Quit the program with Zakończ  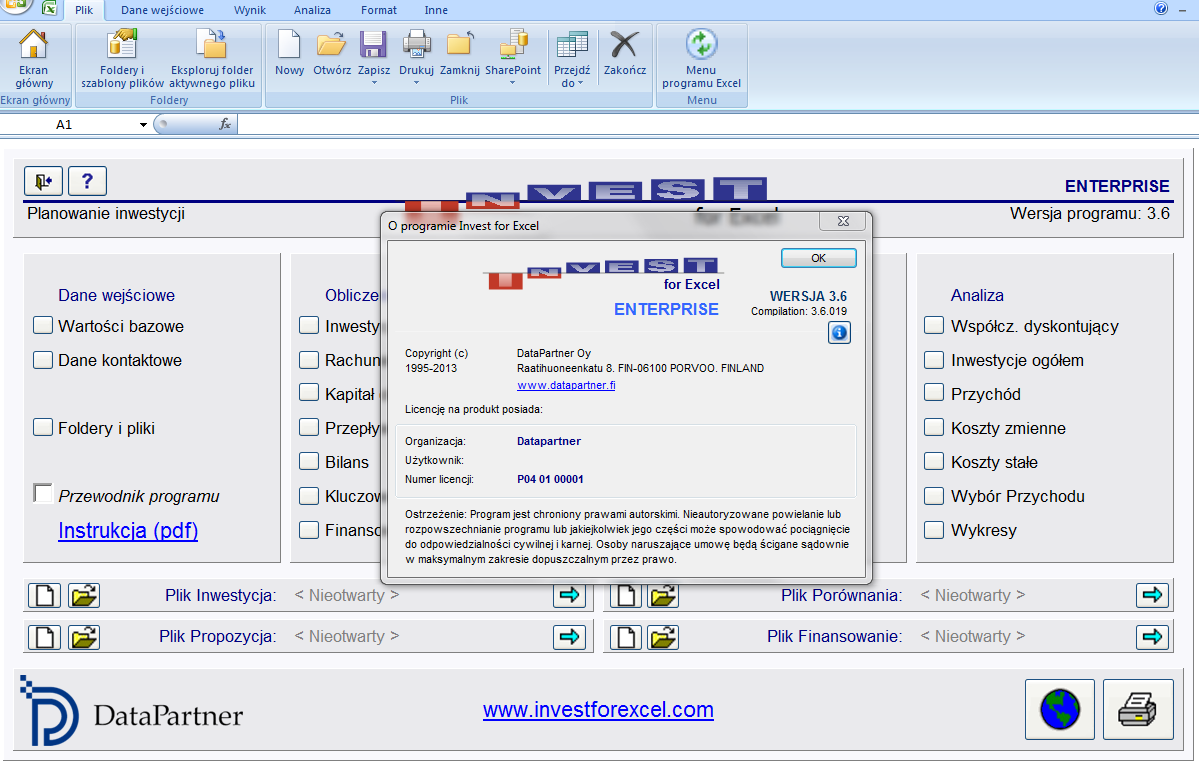[625, 54]
